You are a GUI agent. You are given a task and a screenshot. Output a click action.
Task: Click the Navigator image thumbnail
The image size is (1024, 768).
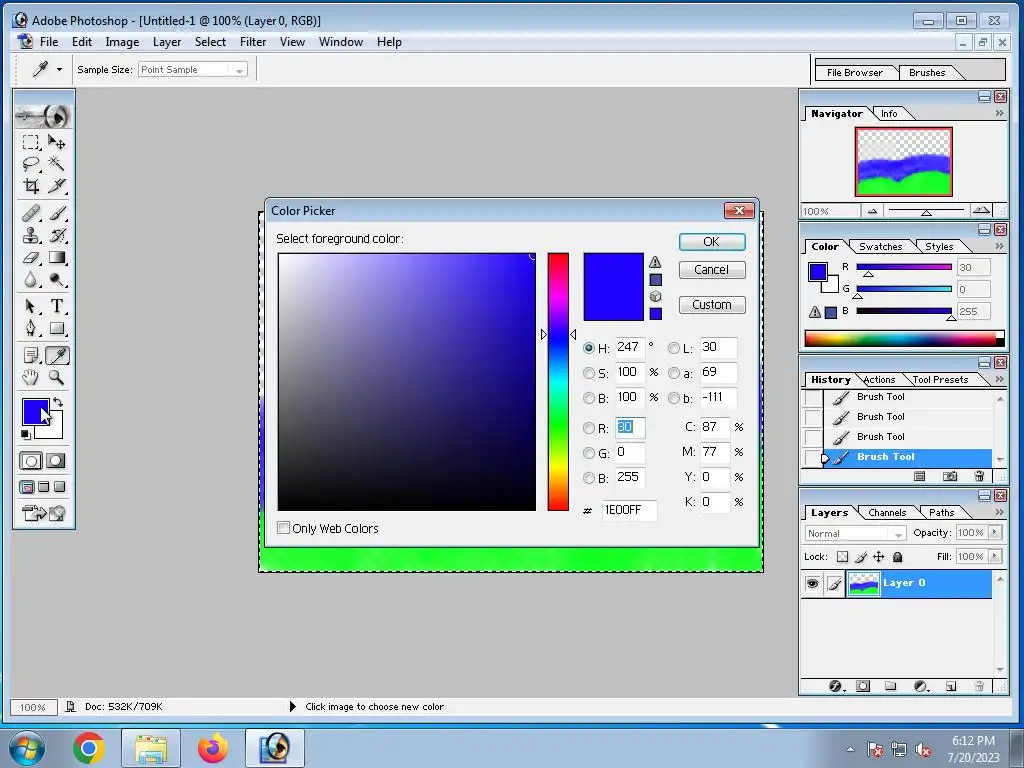coord(904,161)
